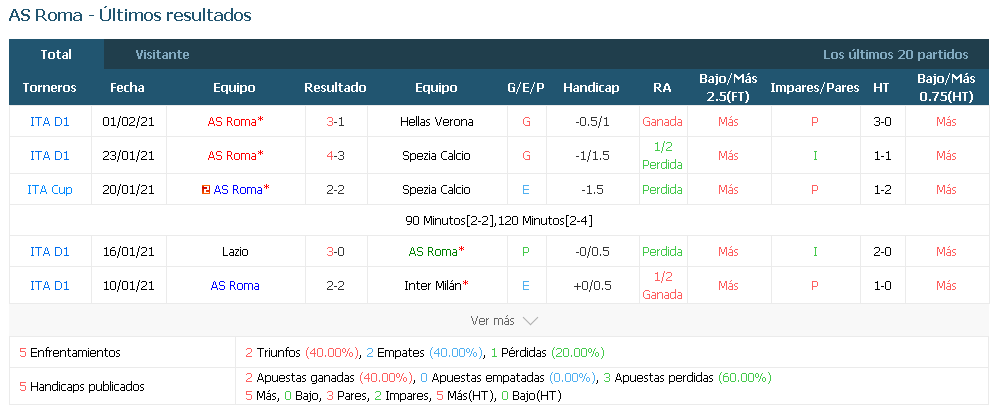998x411 pixels.
Task: Click the Ver más chevron arrow
Action: click(x=530, y=321)
